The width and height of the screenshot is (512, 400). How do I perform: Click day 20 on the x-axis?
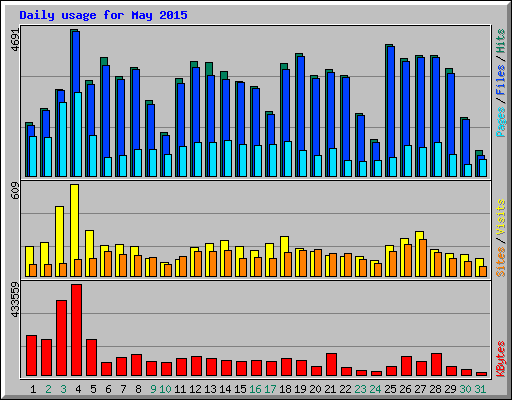coord(315,389)
